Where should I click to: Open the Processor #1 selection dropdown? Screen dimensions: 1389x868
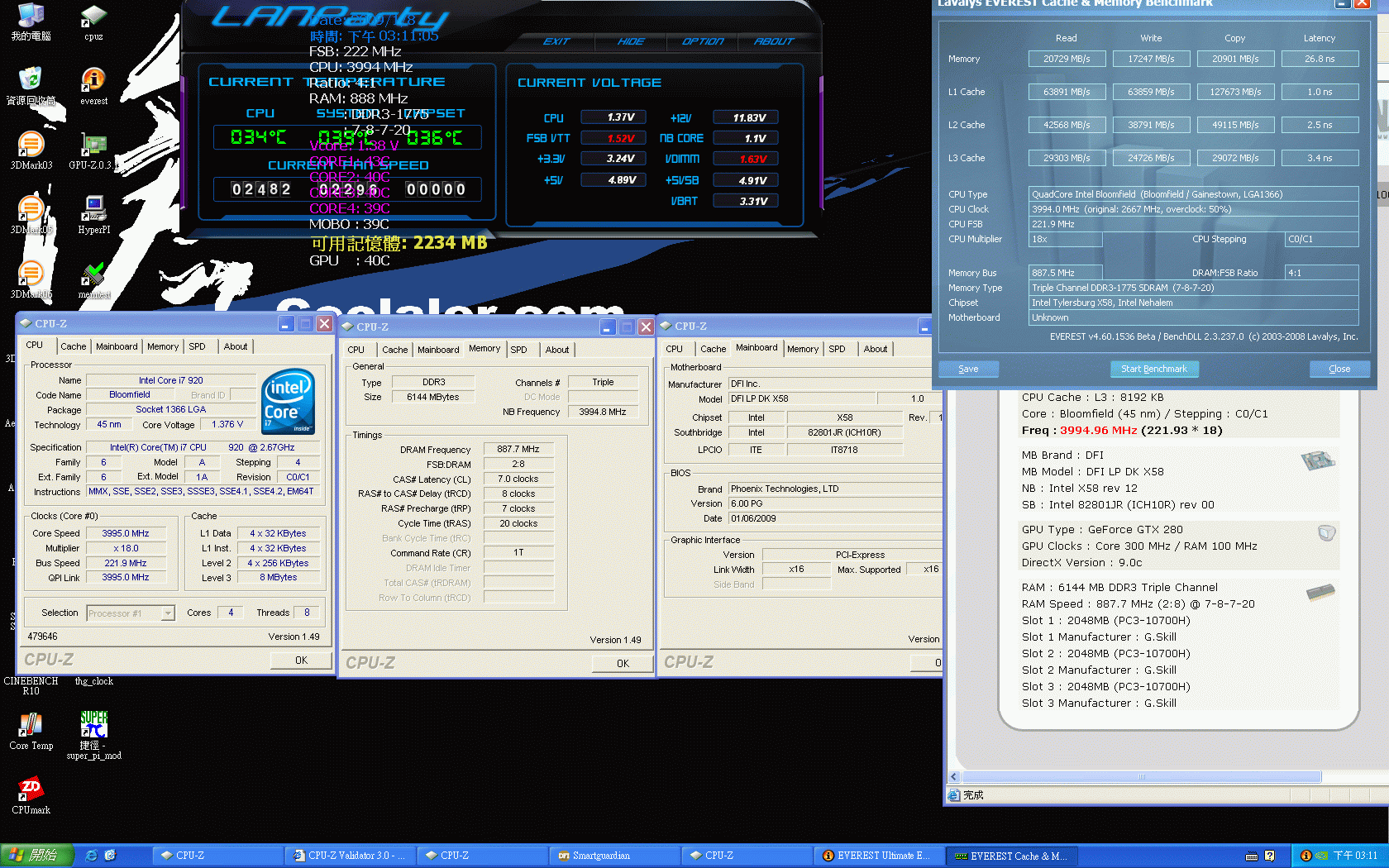pyautogui.click(x=168, y=613)
